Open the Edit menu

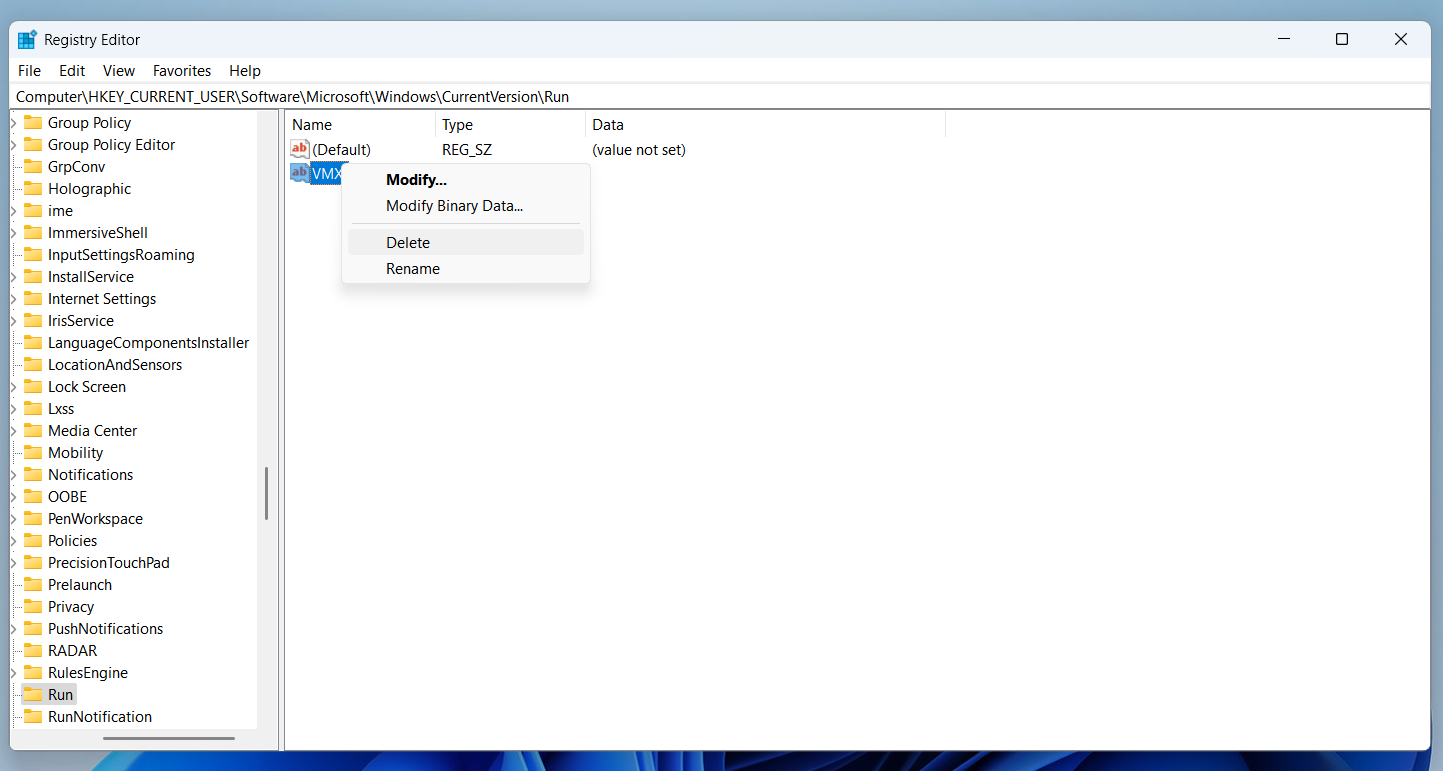[x=72, y=71]
